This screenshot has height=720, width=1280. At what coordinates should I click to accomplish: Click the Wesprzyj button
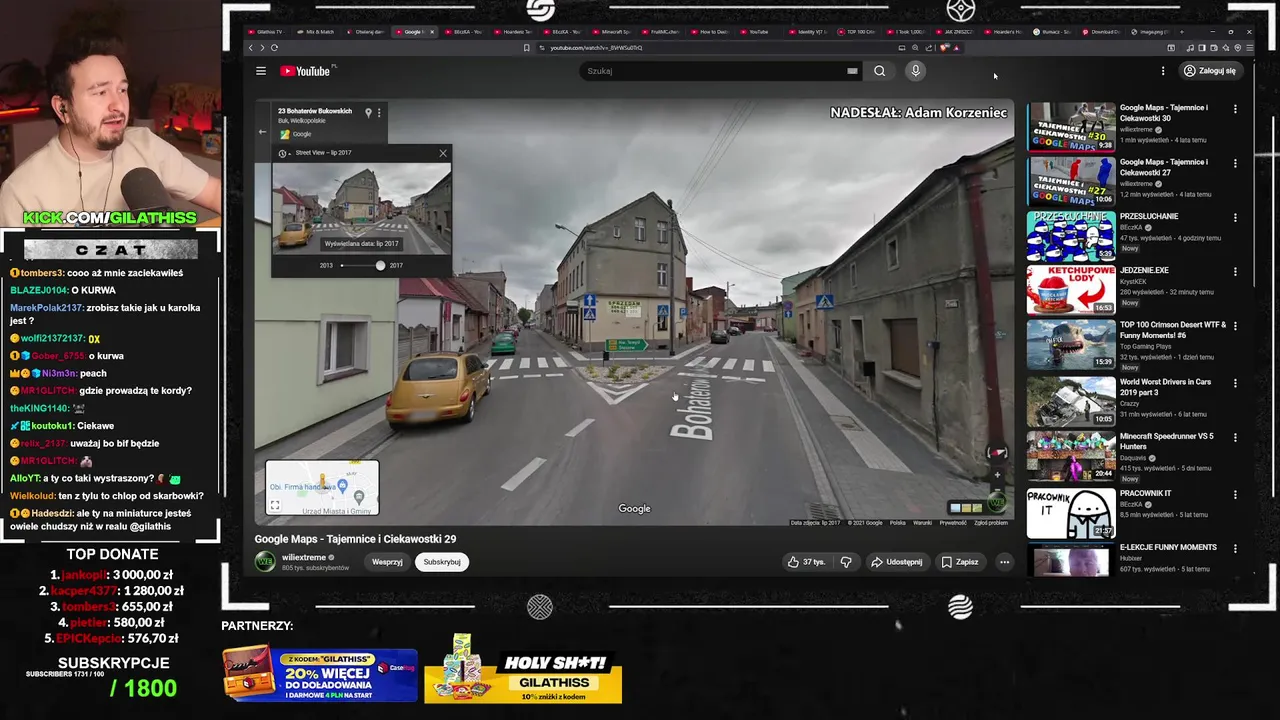pyautogui.click(x=387, y=562)
